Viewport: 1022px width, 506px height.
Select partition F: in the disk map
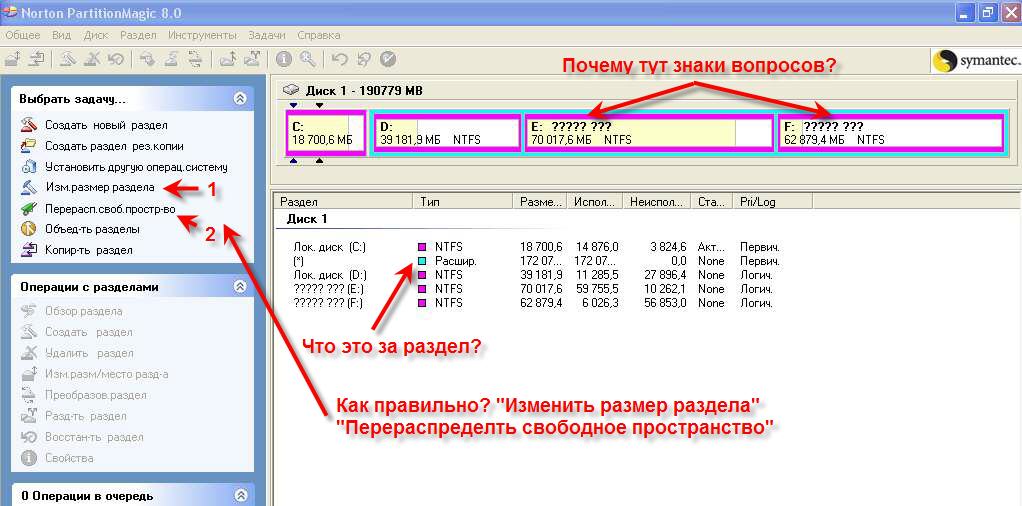pyautogui.click(x=890, y=133)
